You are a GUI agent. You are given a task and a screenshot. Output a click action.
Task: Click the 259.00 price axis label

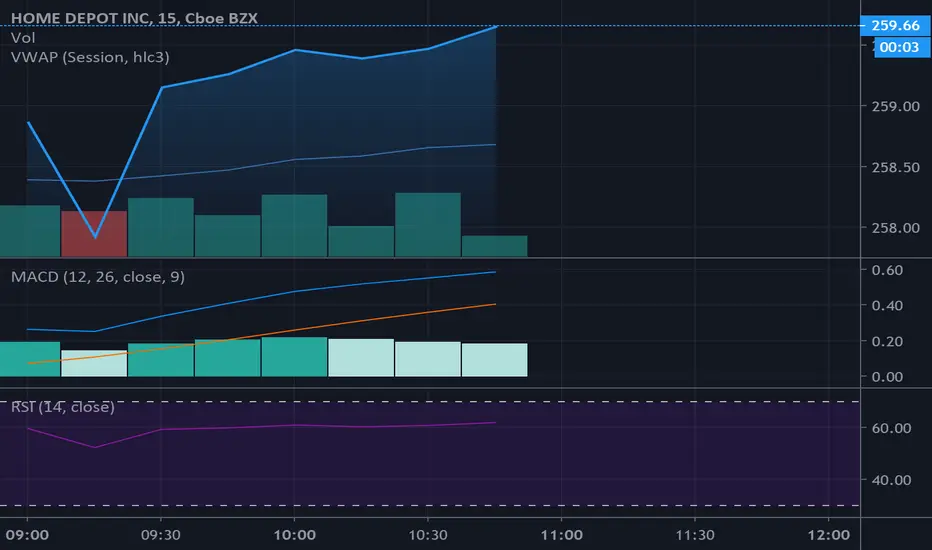(896, 106)
